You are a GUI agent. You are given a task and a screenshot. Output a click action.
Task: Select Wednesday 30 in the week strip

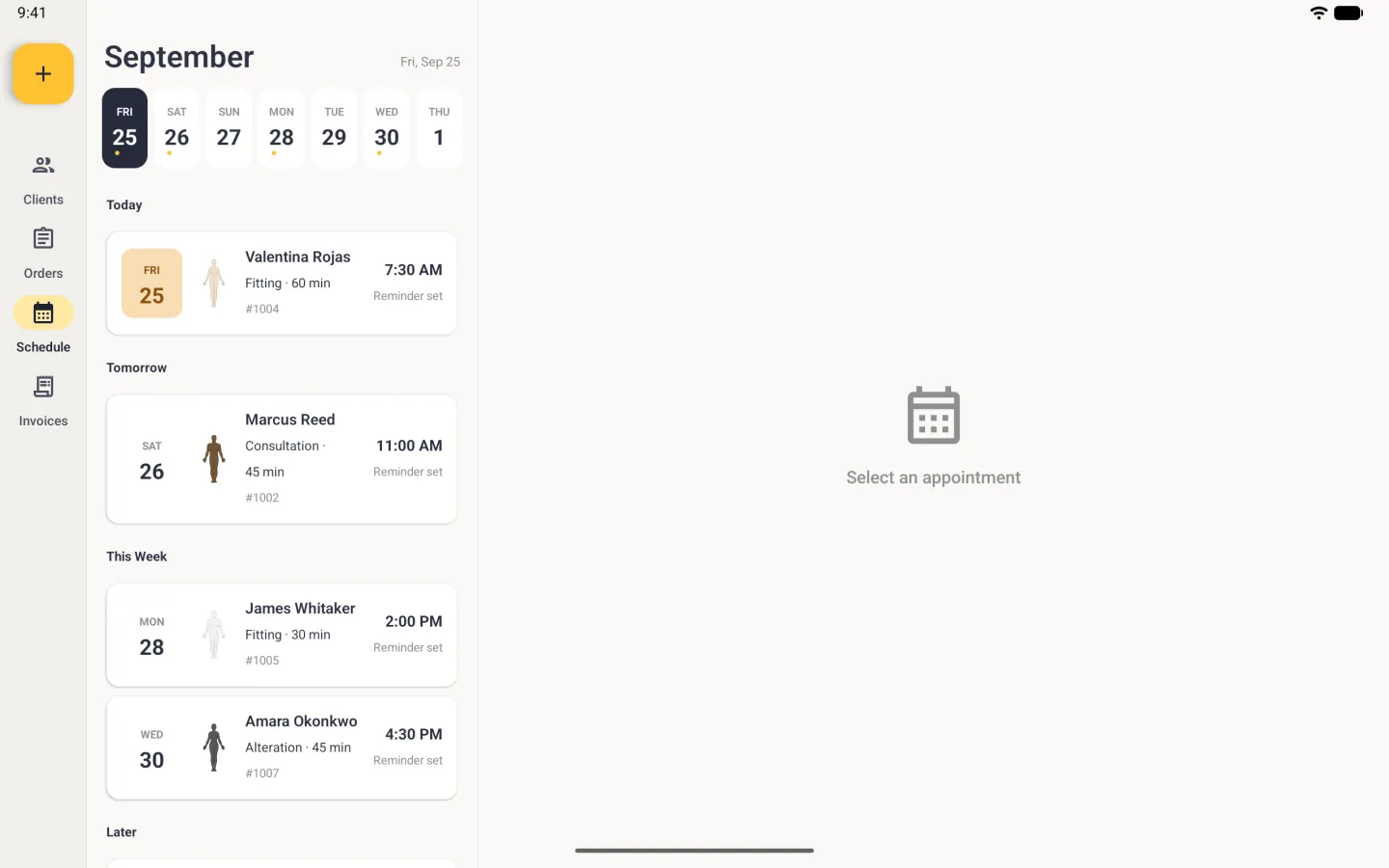pos(387,128)
